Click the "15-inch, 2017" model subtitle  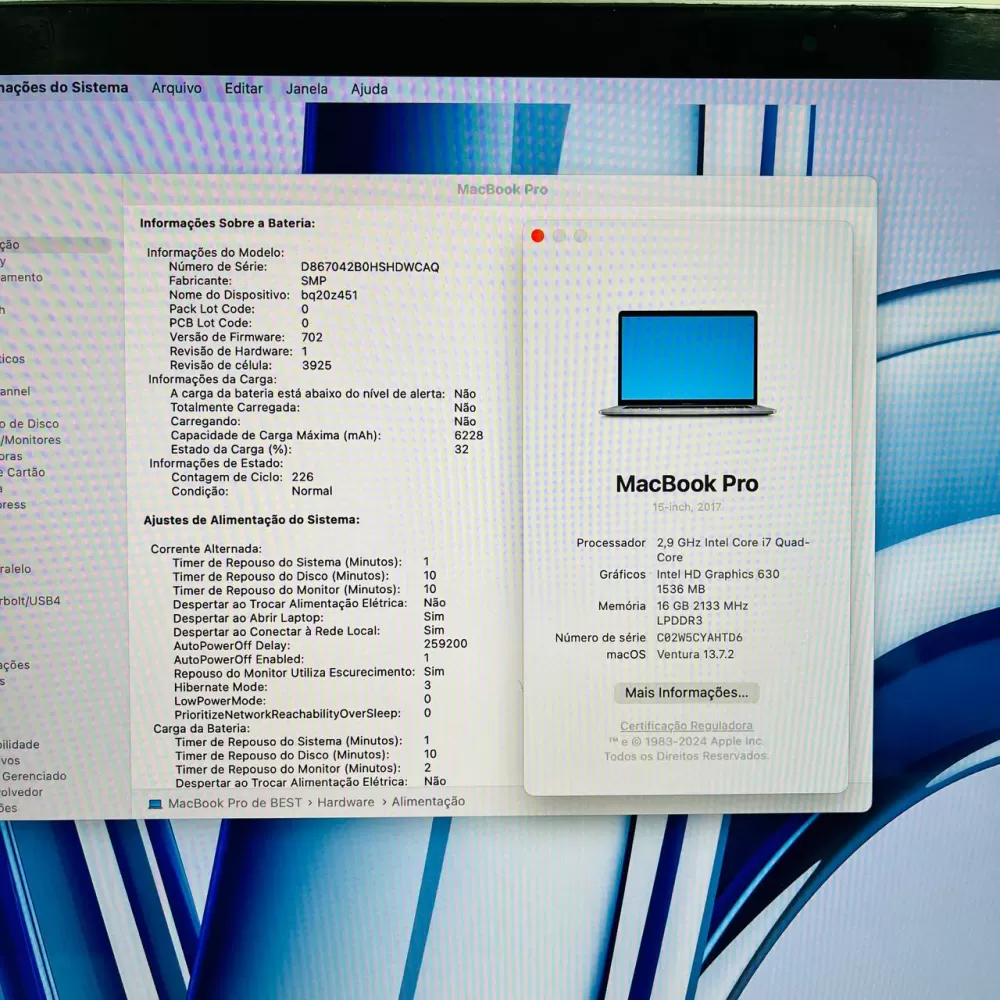click(687, 508)
